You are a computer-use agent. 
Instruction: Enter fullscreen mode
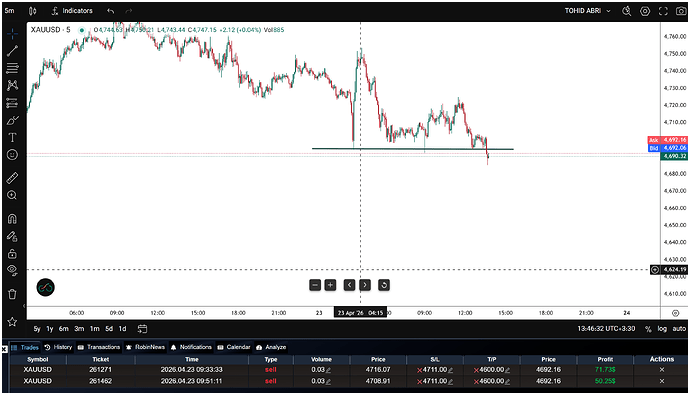[x=663, y=11]
